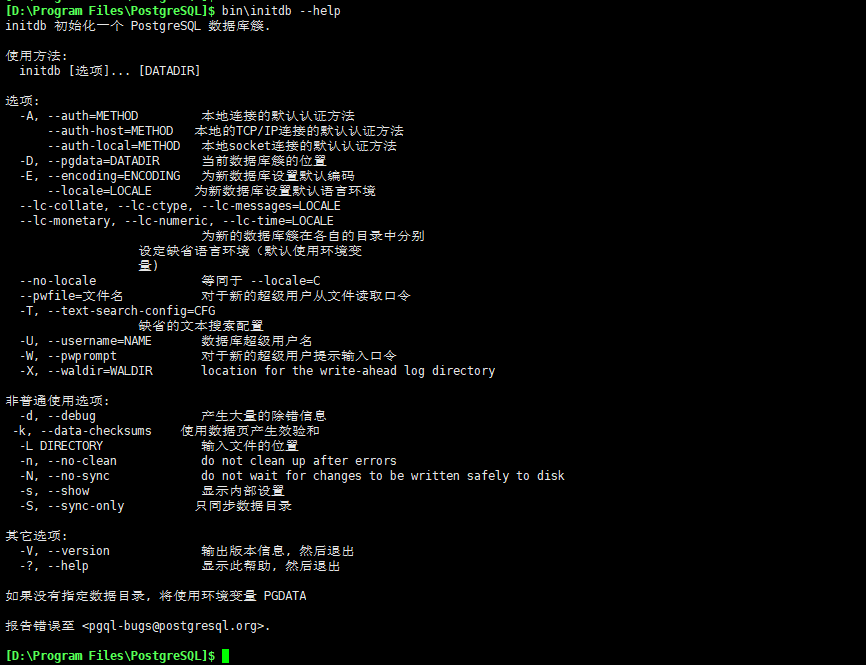Click the pgql-bugs@postgresql.org email address

pyautogui.click(x=190, y=626)
